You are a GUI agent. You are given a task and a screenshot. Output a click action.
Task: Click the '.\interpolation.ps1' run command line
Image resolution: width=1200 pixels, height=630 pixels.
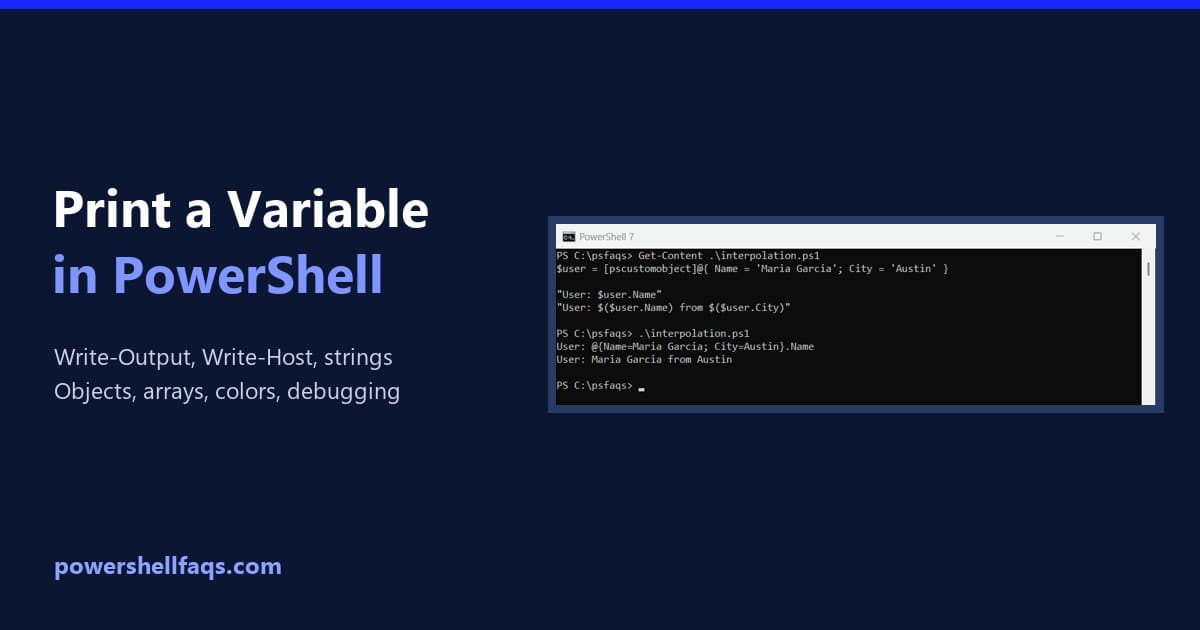(653, 333)
